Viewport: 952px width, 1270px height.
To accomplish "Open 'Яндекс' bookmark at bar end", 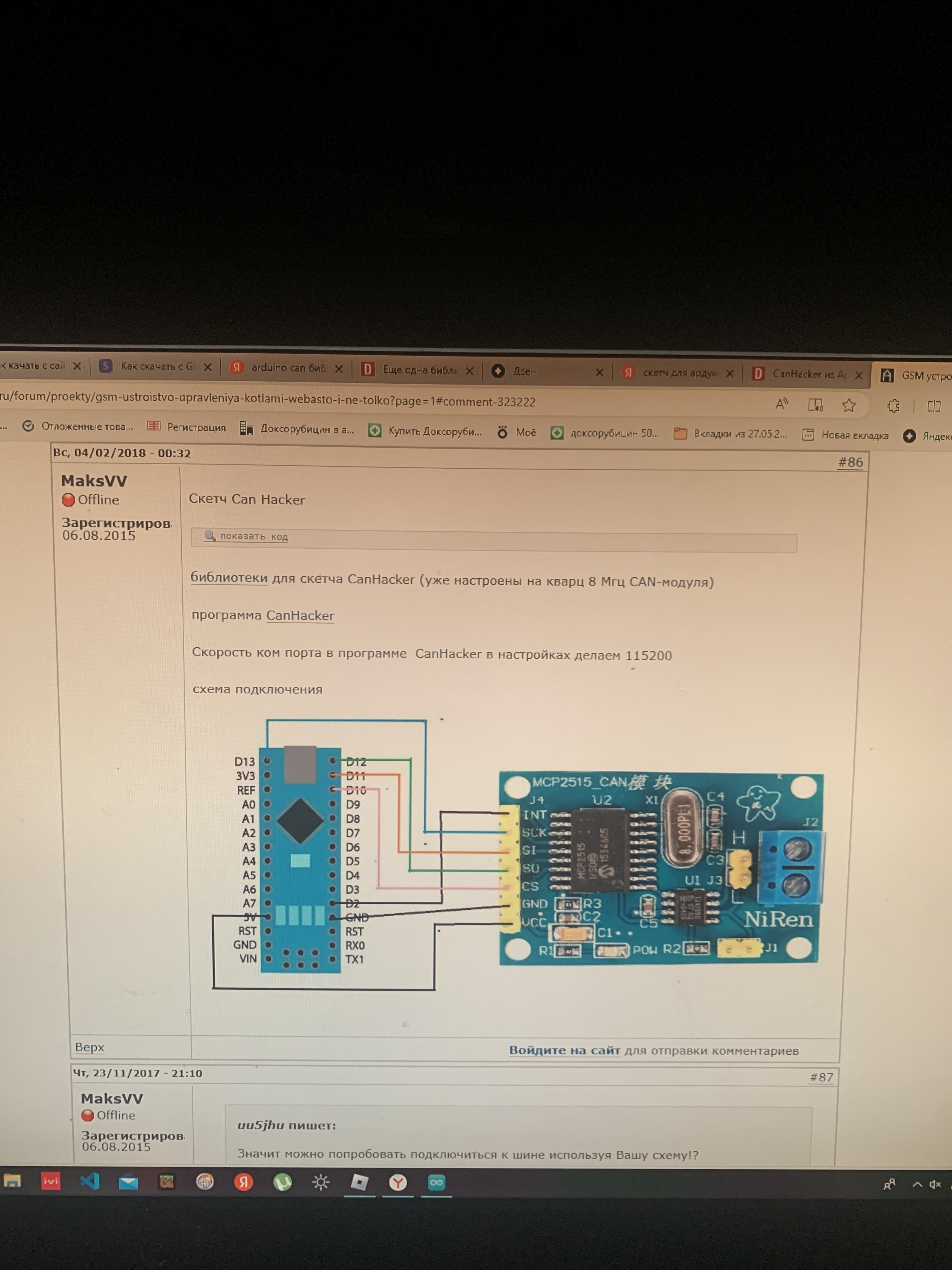I will click(927, 436).
